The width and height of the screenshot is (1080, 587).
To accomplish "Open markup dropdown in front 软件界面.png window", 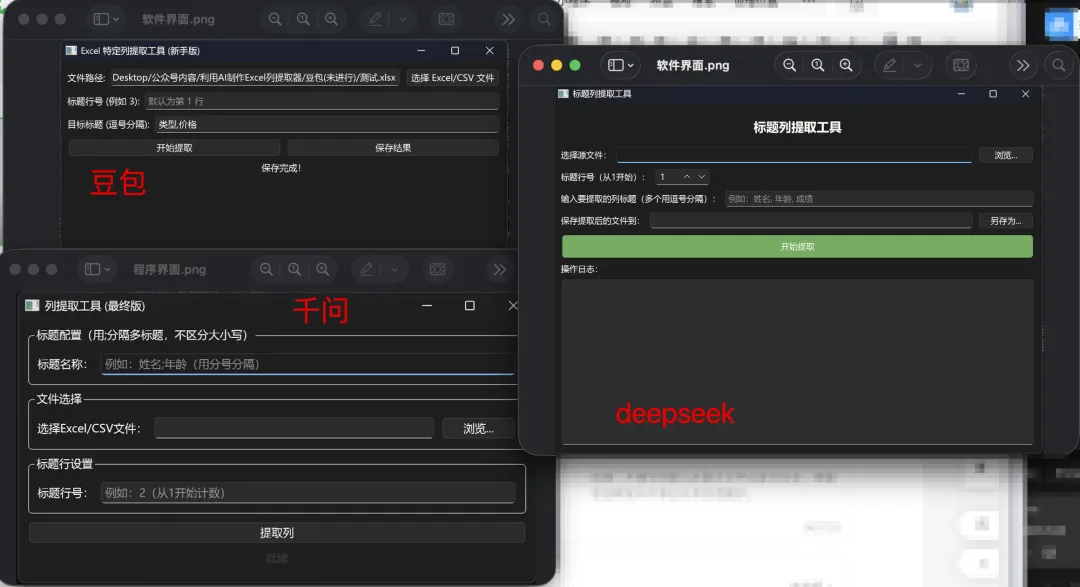I will tap(917, 65).
